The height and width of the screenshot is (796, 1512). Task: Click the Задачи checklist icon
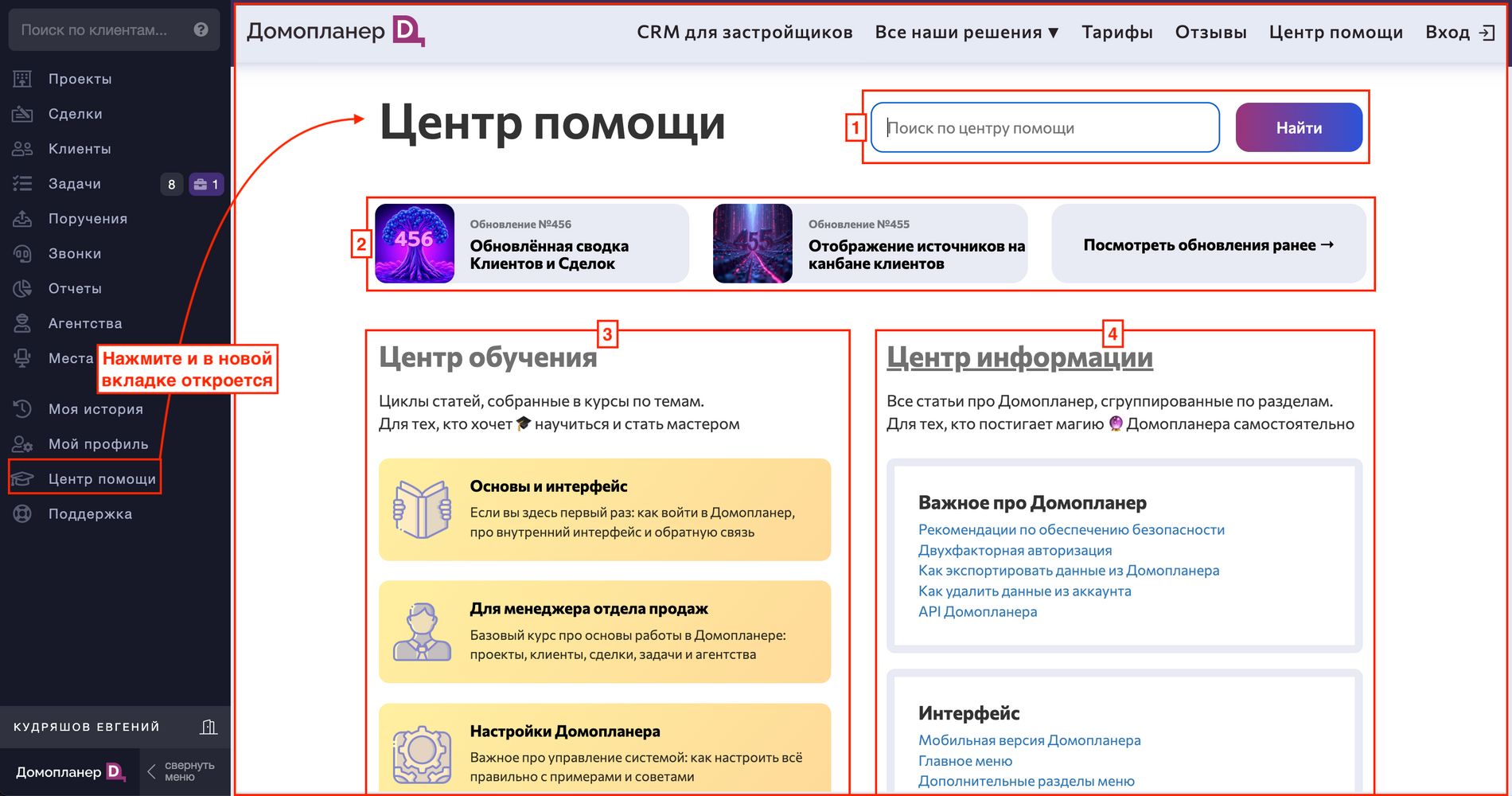[x=22, y=184]
